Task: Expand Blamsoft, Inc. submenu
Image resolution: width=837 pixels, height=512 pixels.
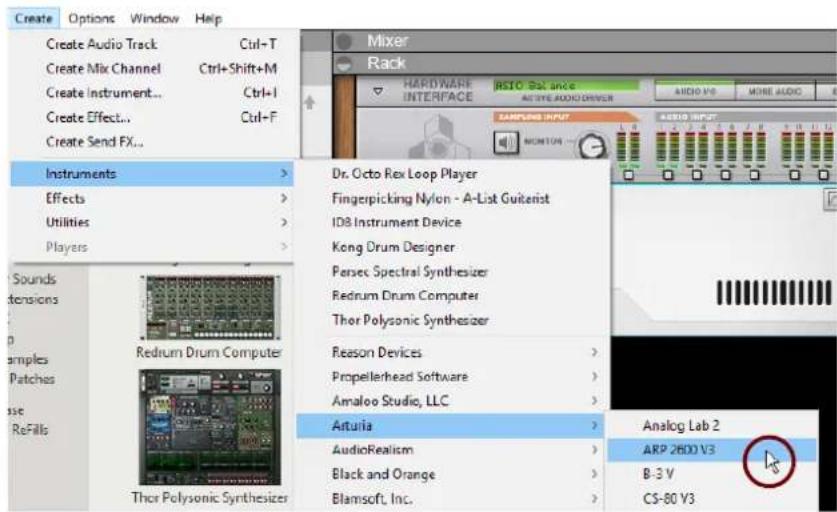Action: tap(451, 499)
